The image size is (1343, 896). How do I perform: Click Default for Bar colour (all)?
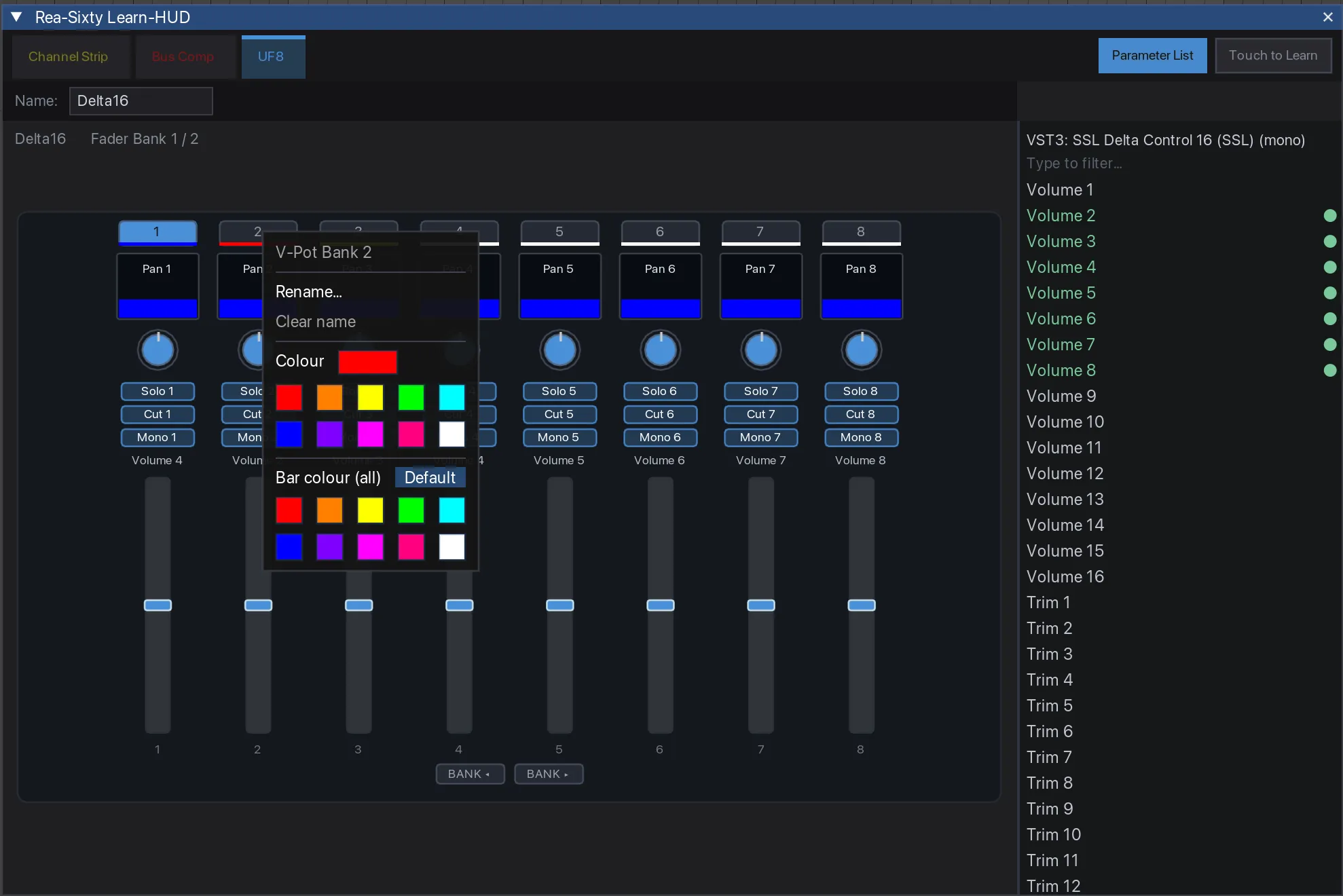(430, 478)
